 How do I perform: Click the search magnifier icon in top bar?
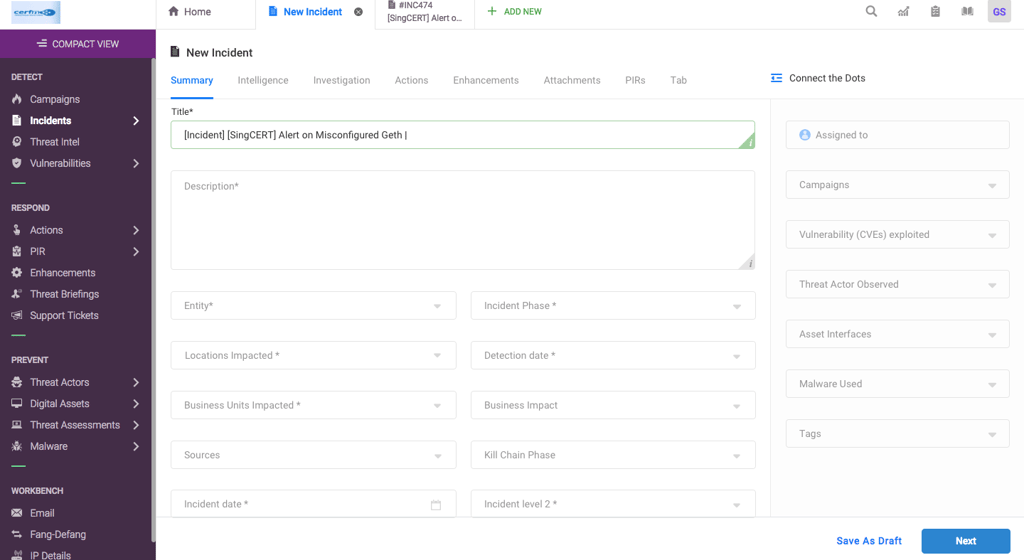[x=871, y=11]
